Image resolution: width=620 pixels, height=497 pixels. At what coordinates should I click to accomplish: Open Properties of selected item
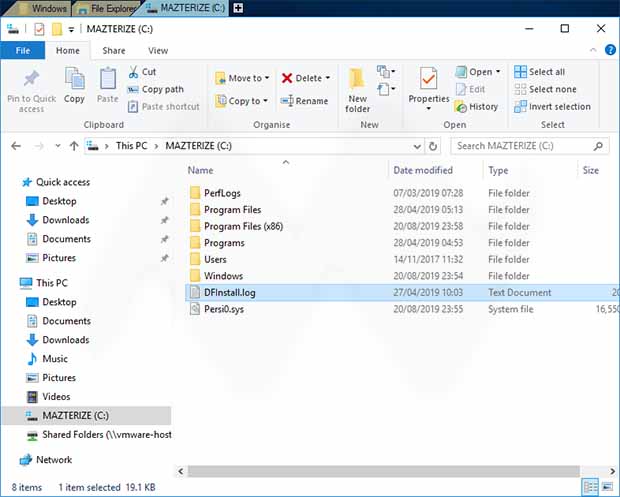[x=429, y=85]
